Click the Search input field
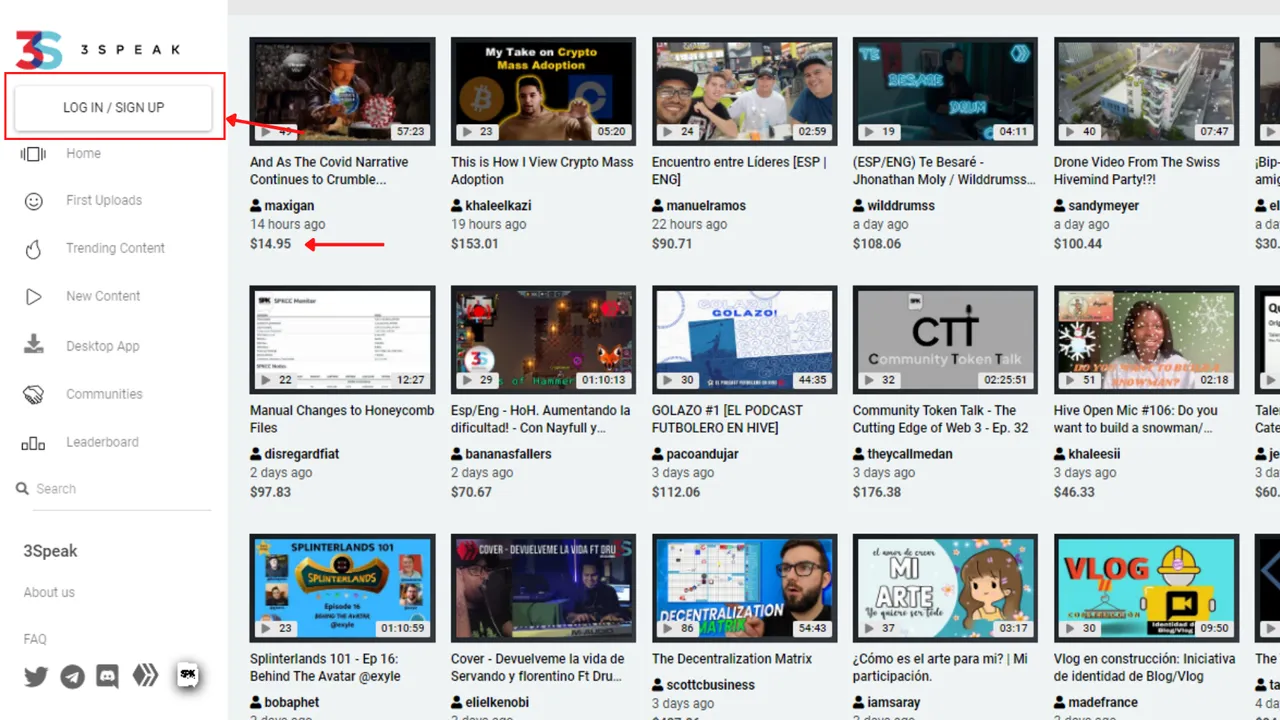The image size is (1280, 720). point(123,489)
